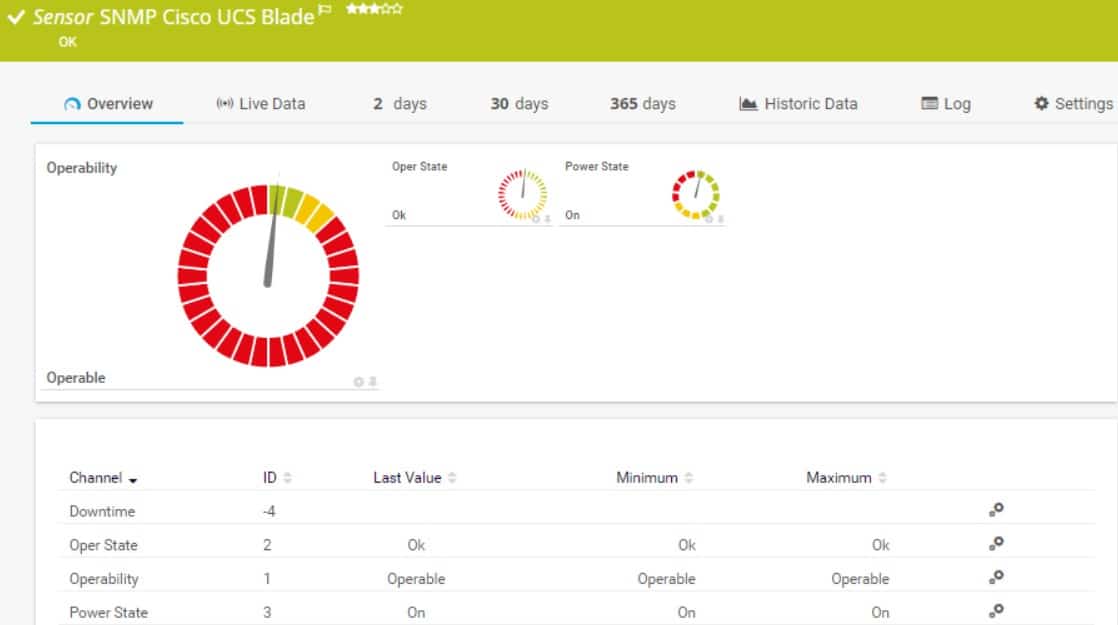The image size is (1118, 625).
Task: Set priority using the star rating
Action: point(374,9)
